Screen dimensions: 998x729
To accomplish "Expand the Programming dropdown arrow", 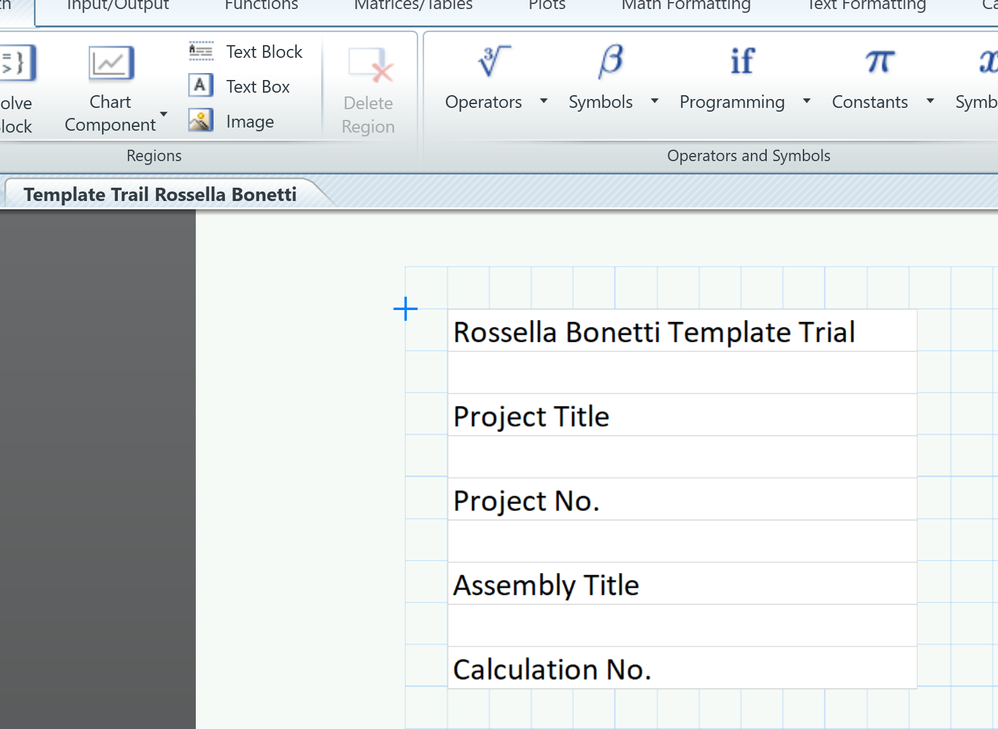I will point(807,101).
